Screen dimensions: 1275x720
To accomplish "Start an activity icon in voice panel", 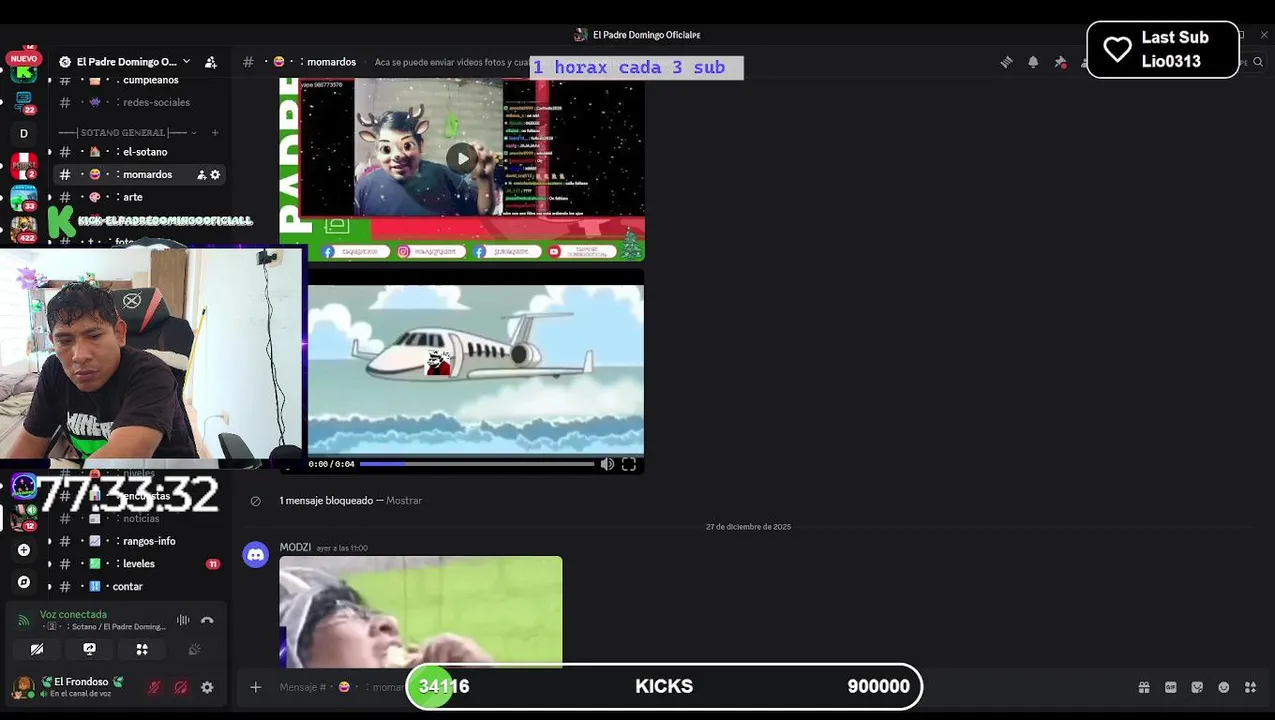I will click(x=142, y=649).
